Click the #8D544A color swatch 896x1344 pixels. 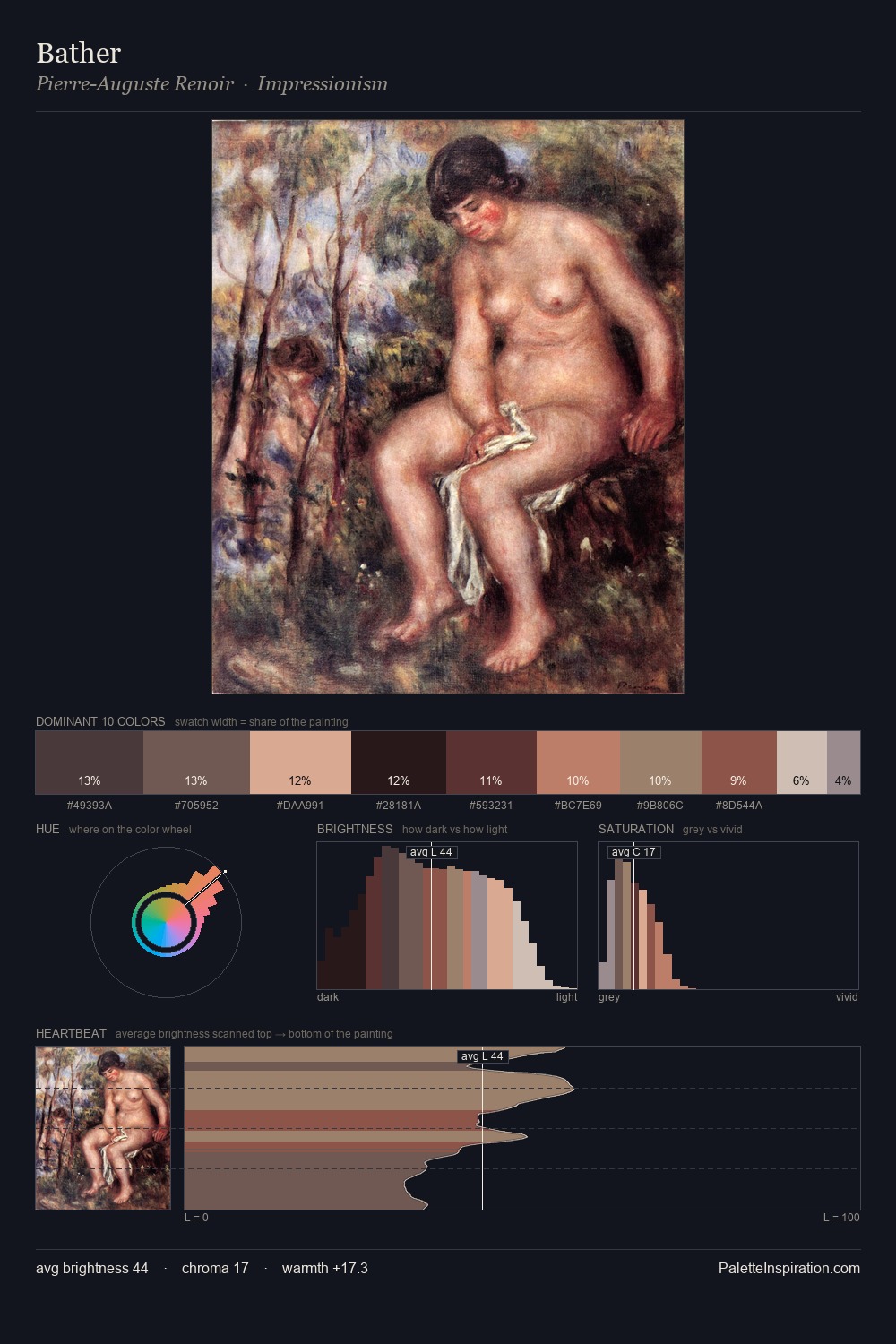[x=739, y=762]
